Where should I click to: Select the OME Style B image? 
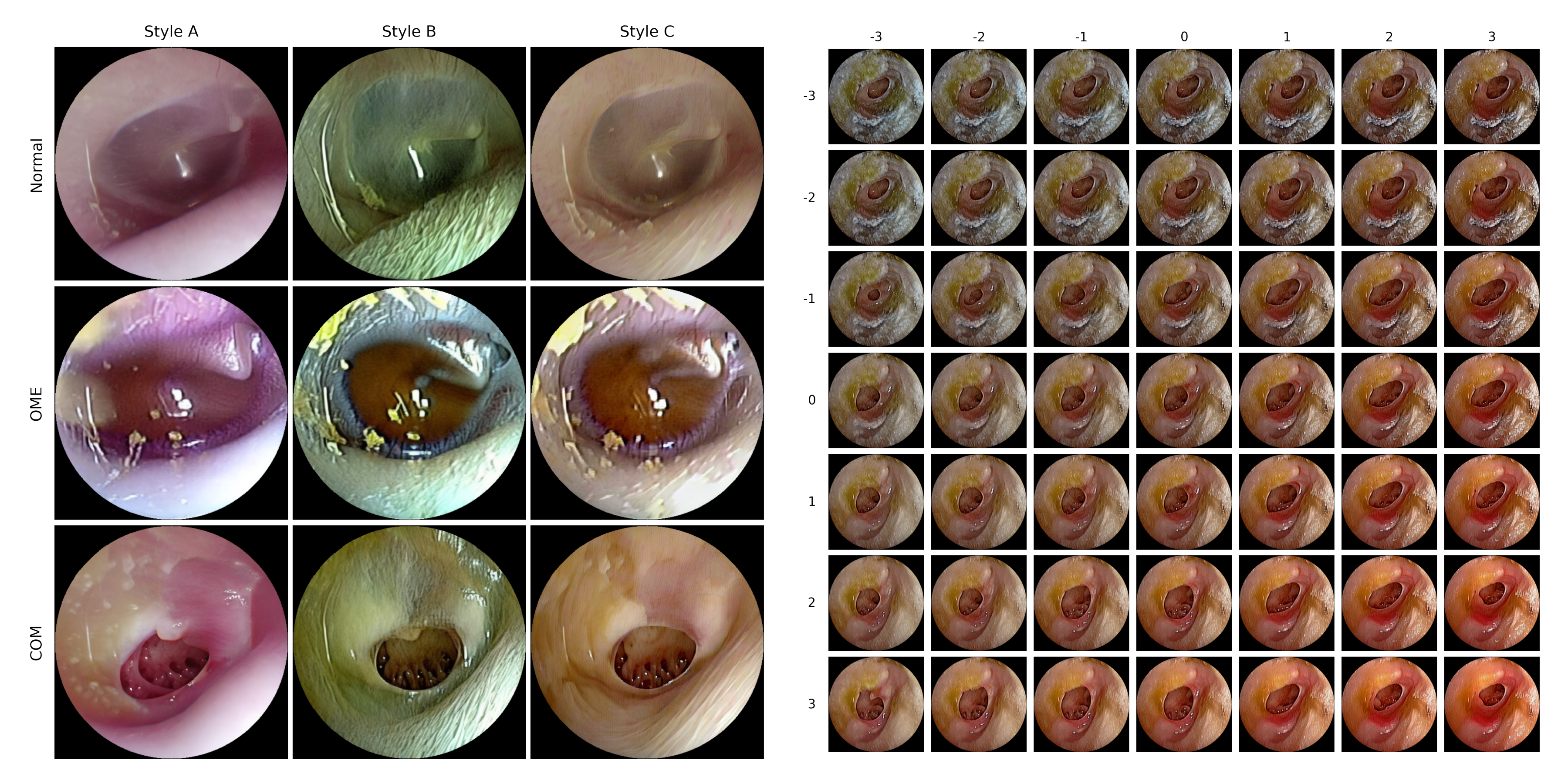point(409,403)
